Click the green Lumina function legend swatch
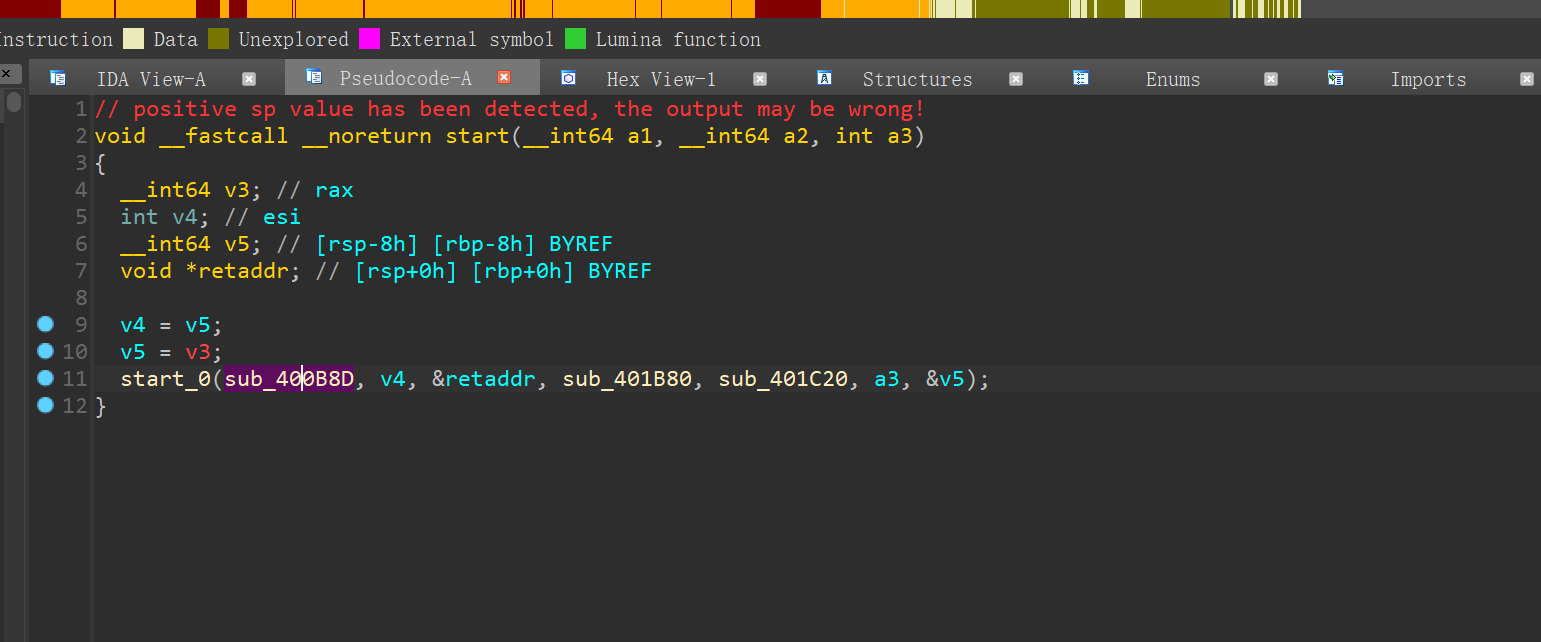This screenshot has width=1541, height=642. pyautogui.click(x=575, y=39)
